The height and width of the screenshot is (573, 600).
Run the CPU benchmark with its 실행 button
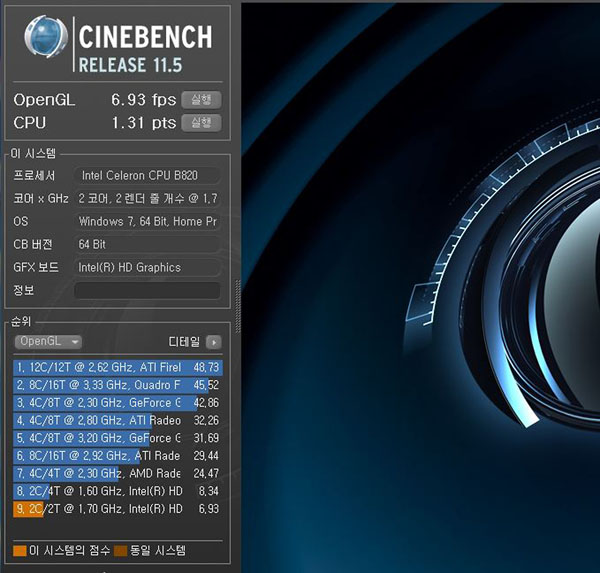tap(201, 123)
